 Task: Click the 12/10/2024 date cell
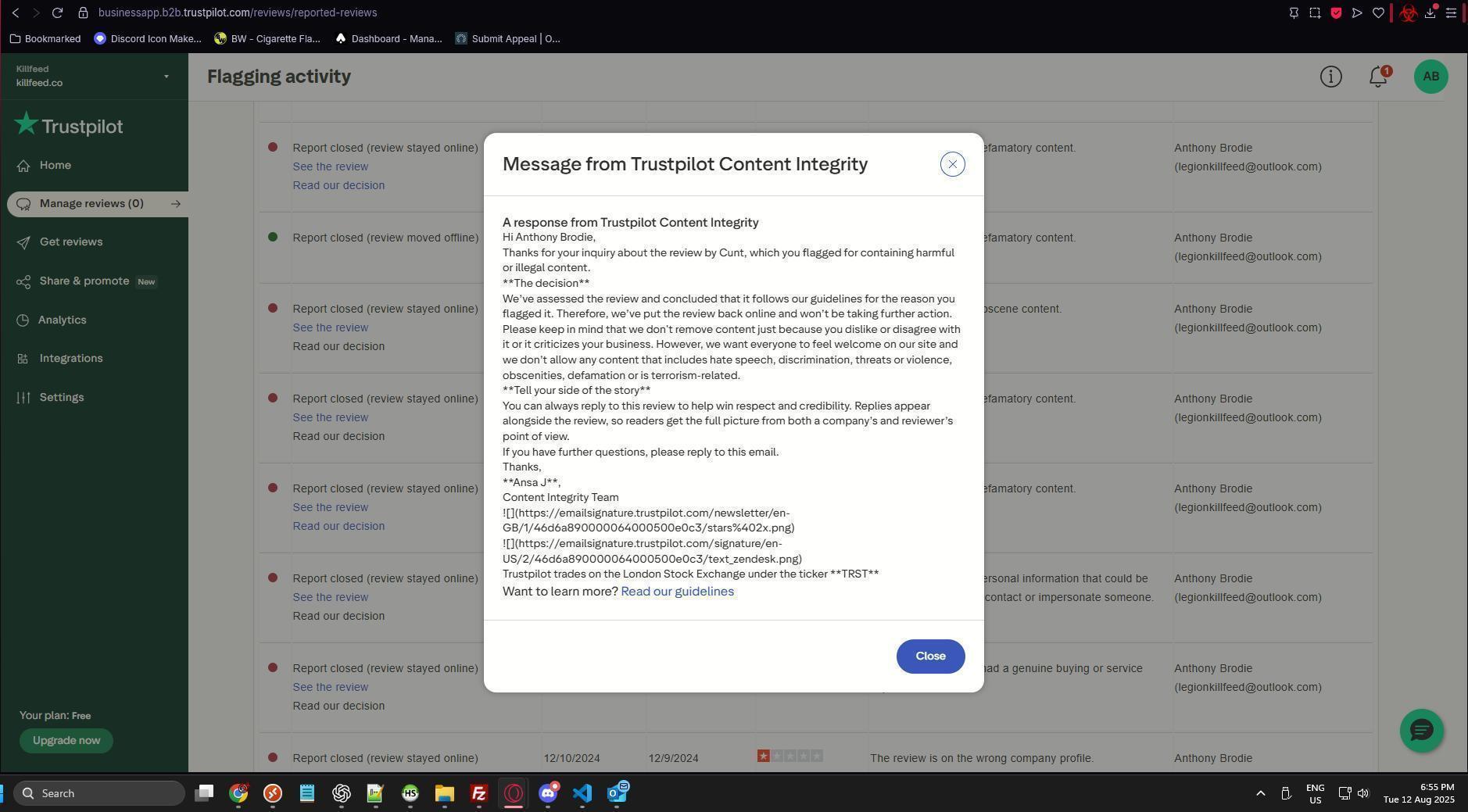pyautogui.click(x=571, y=758)
